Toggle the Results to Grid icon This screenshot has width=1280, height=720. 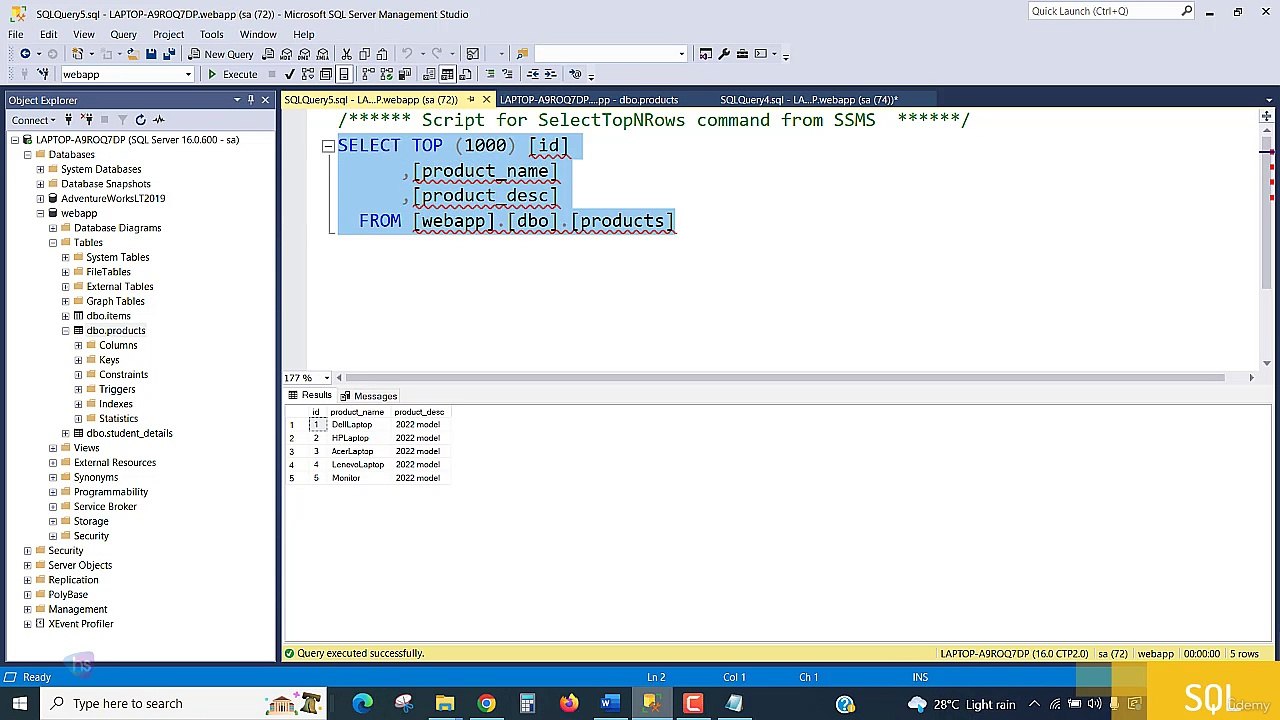[447, 74]
